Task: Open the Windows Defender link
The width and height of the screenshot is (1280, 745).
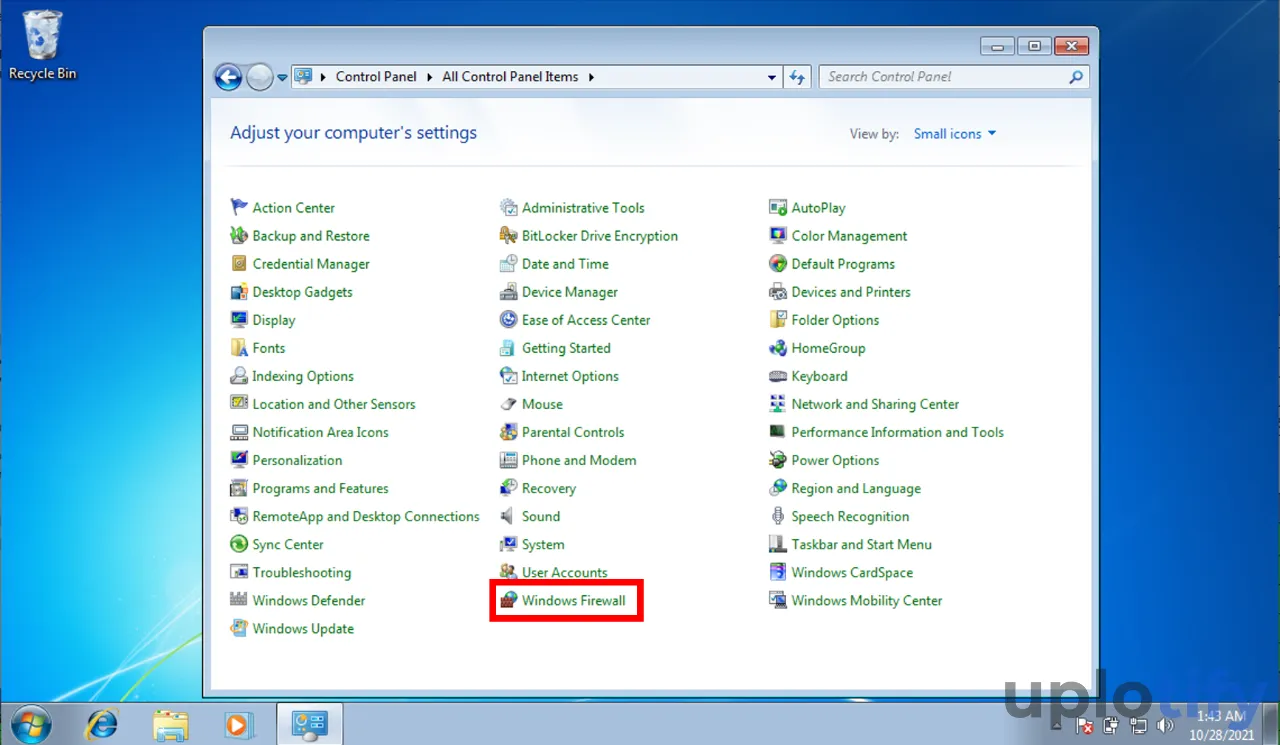Action: (308, 600)
